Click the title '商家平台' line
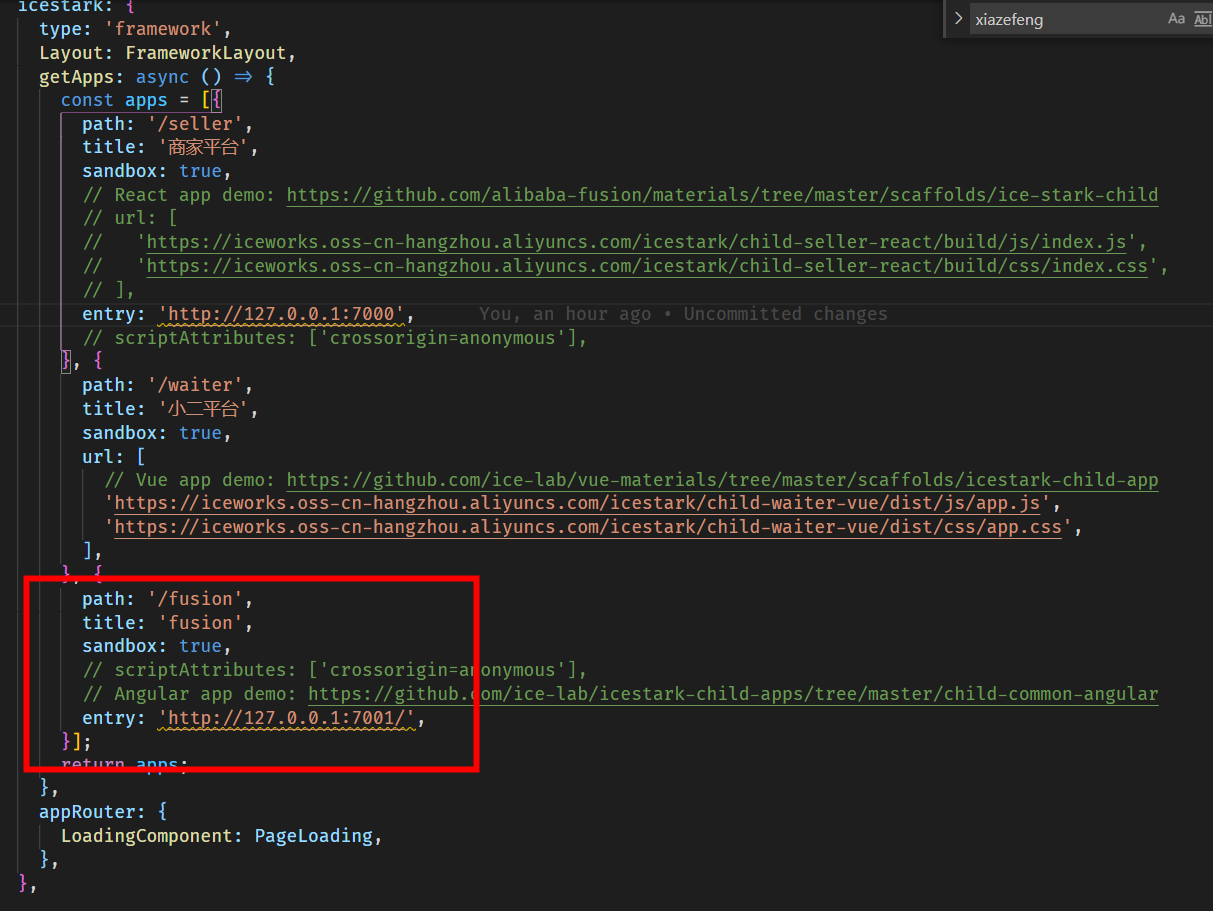This screenshot has width=1213, height=911. [x=170, y=148]
